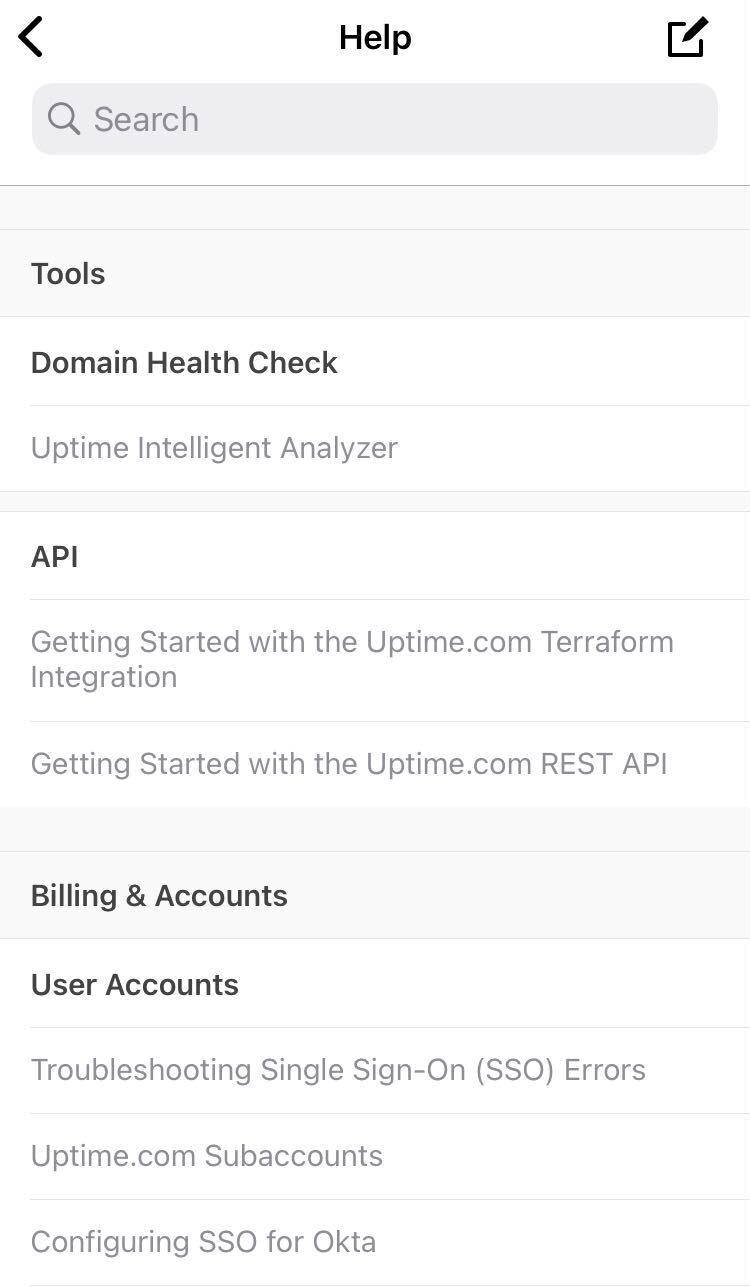Click the Search placeholder text in the search bar
Image resolution: width=750 pixels, height=1287 pixels.
click(x=146, y=119)
